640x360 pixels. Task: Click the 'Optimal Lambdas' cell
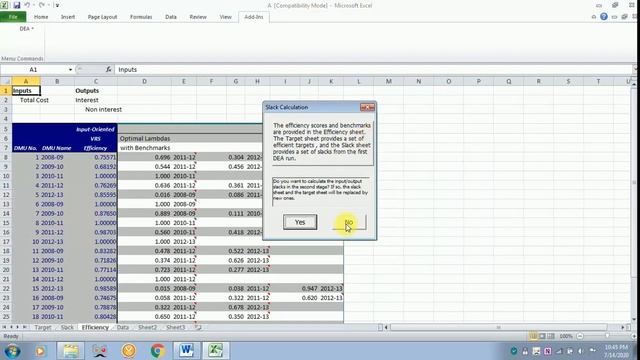[x=145, y=138]
